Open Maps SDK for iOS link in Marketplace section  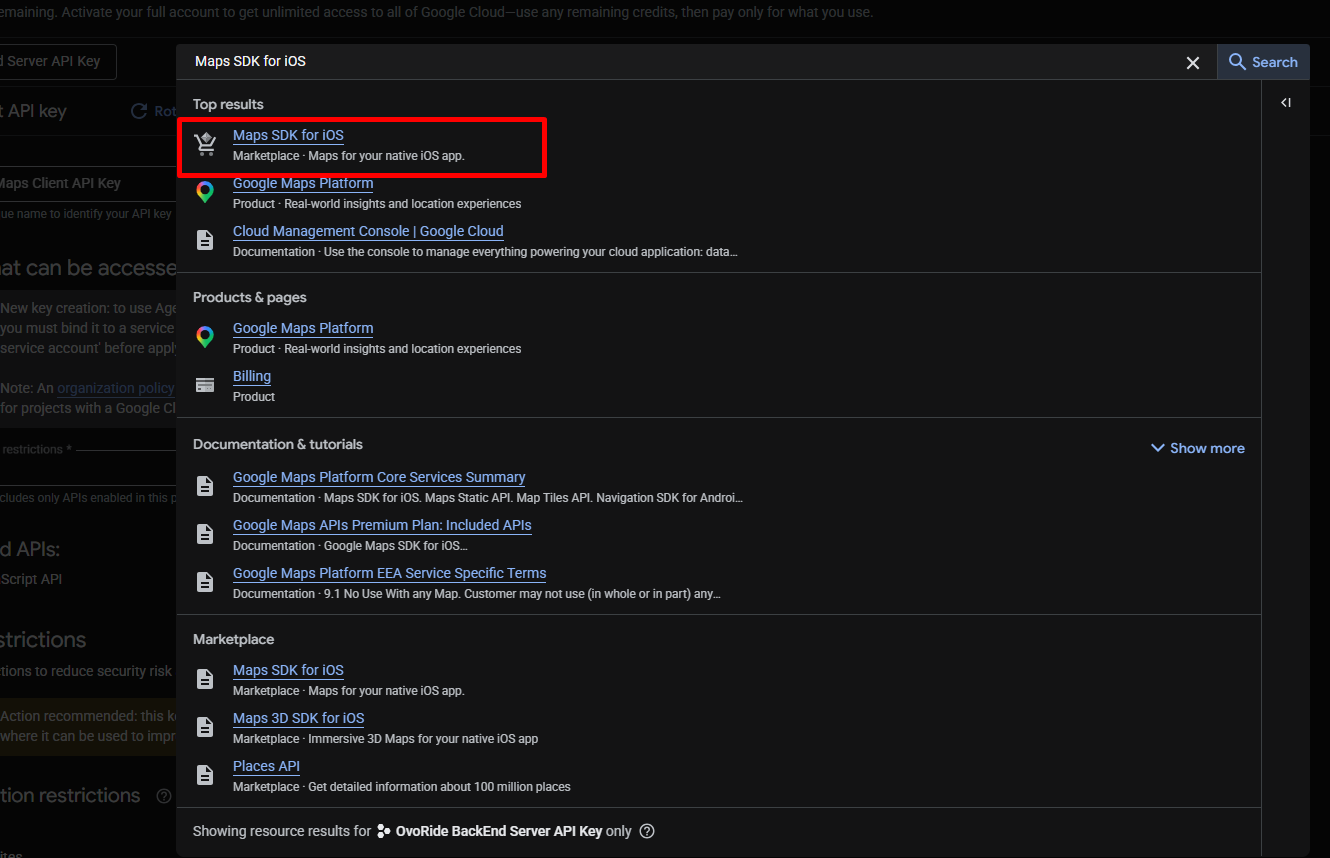click(x=288, y=670)
